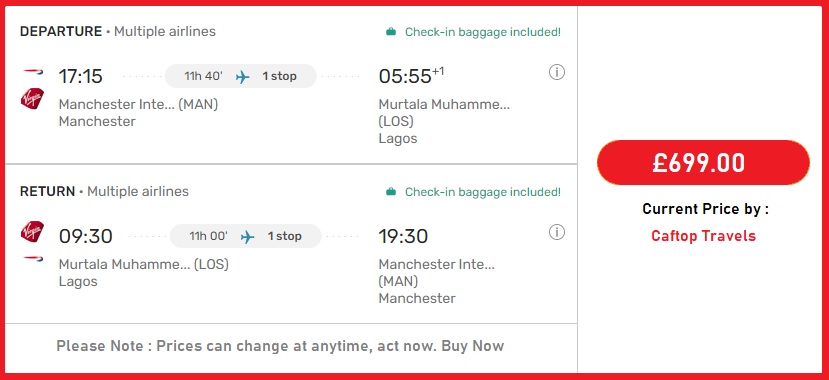Image resolution: width=829 pixels, height=380 pixels.
Task: Click the departure 11h 40' 1 stop pill
Action: point(241,76)
